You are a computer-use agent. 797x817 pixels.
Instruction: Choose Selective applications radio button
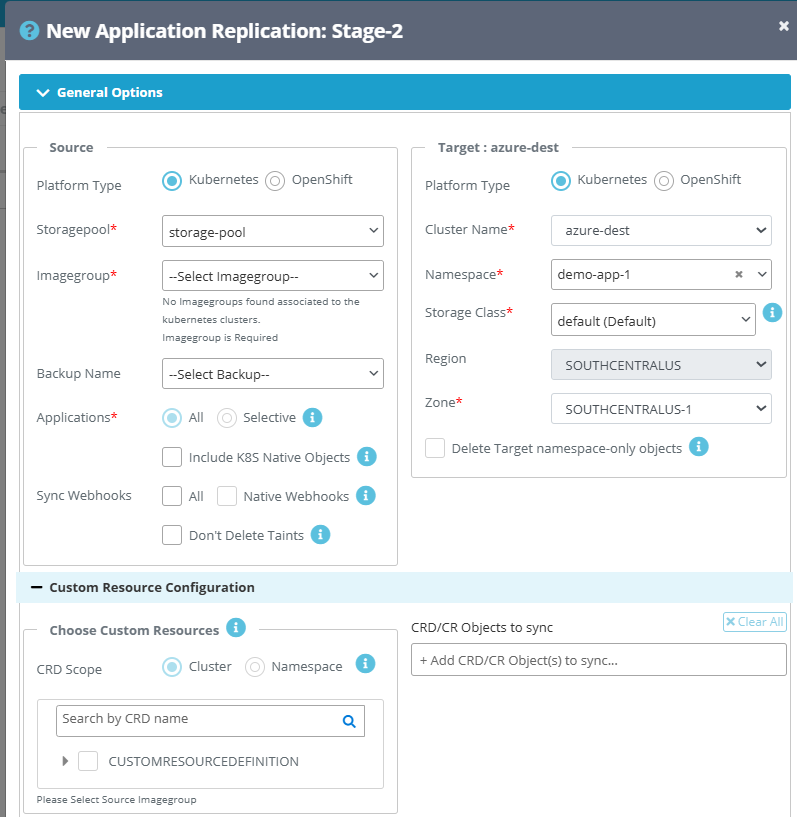pyautogui.click(x=227, y=418)
